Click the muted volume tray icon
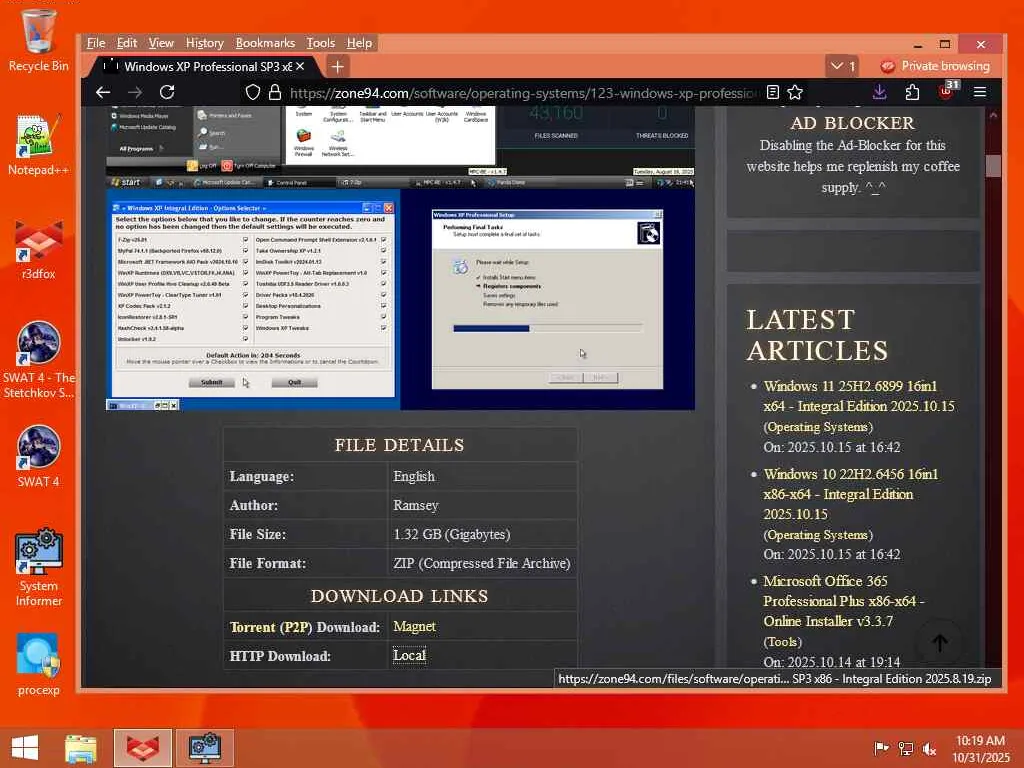Screen dimensions: 1024x768 point(929,748)
